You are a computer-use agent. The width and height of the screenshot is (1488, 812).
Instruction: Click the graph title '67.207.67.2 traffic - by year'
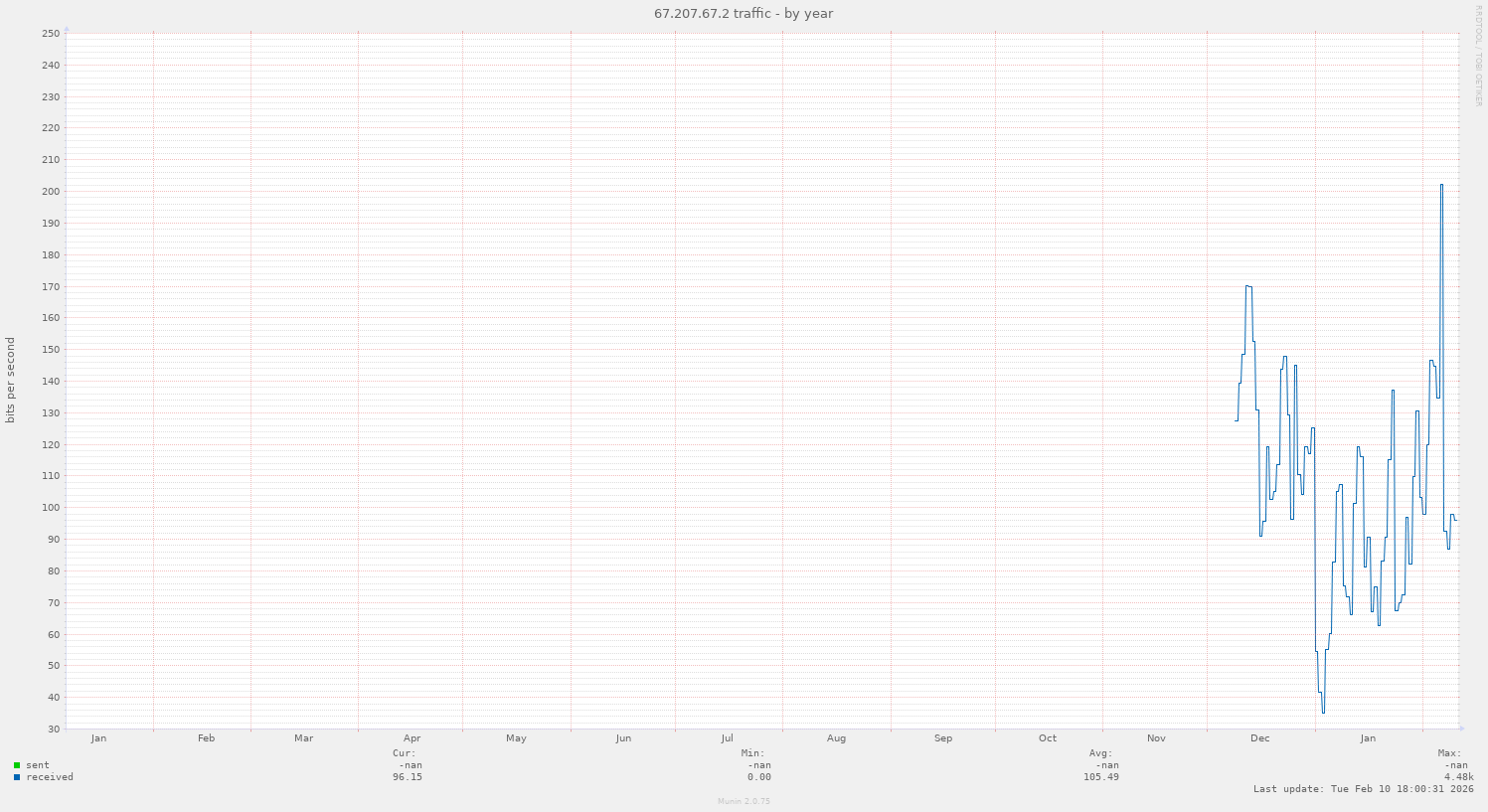[x=744, y=13]
